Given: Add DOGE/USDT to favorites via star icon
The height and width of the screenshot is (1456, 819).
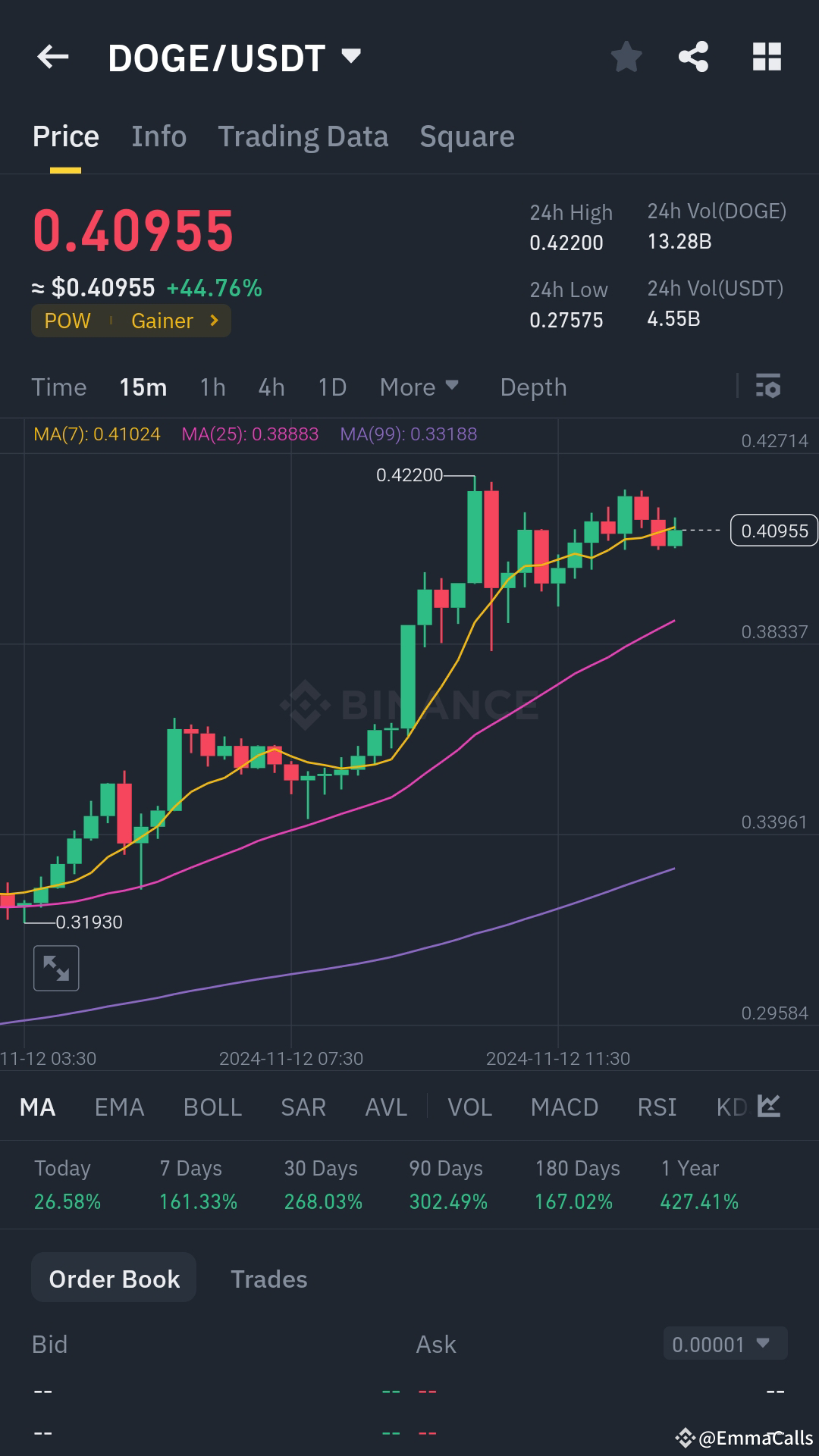Looking at the screenshot, I should coord(626,57).
